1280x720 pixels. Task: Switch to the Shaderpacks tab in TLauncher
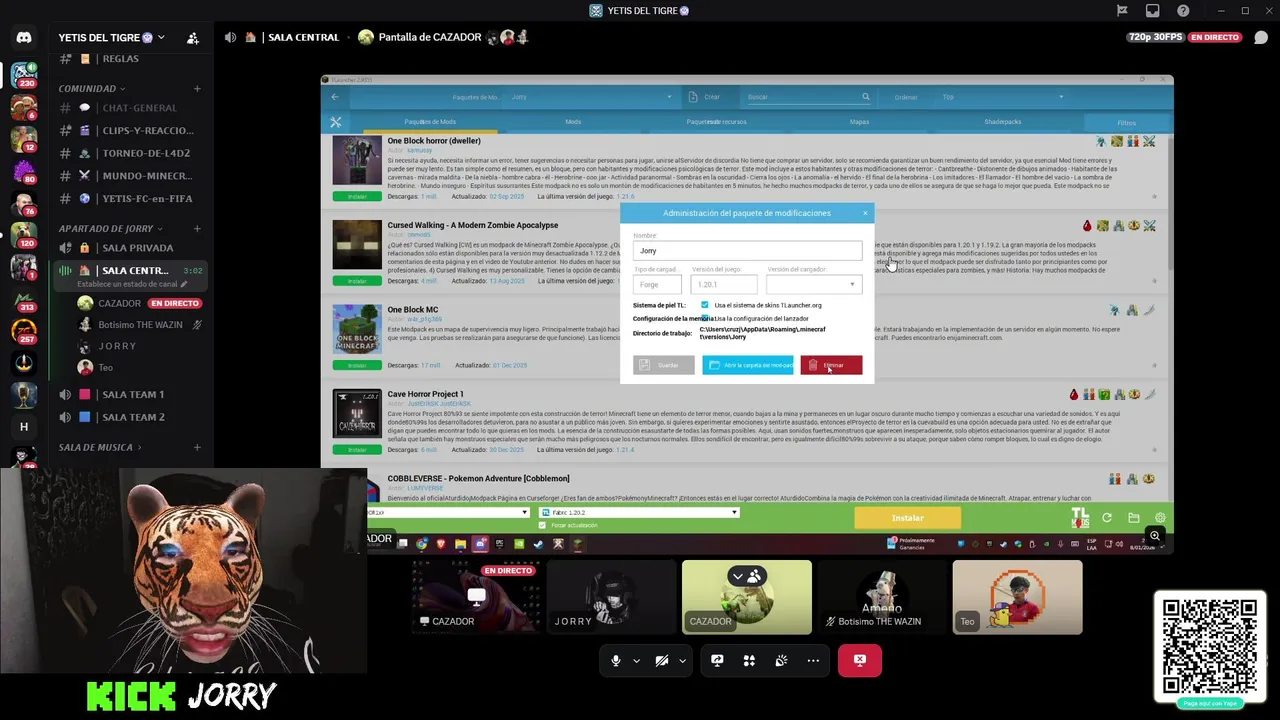click(x=1002, y=122)
